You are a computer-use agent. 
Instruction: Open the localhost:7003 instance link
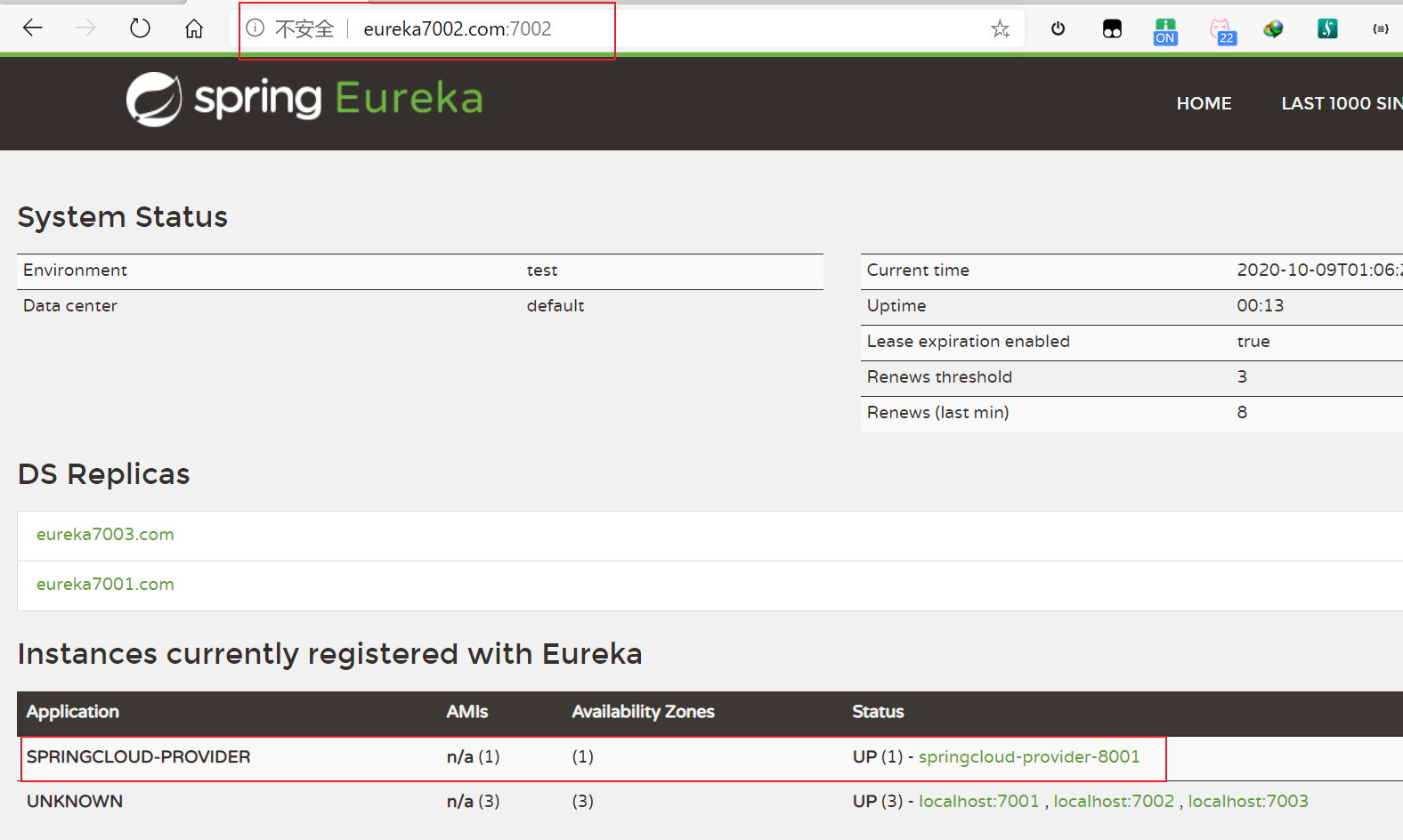(1248, 801)
